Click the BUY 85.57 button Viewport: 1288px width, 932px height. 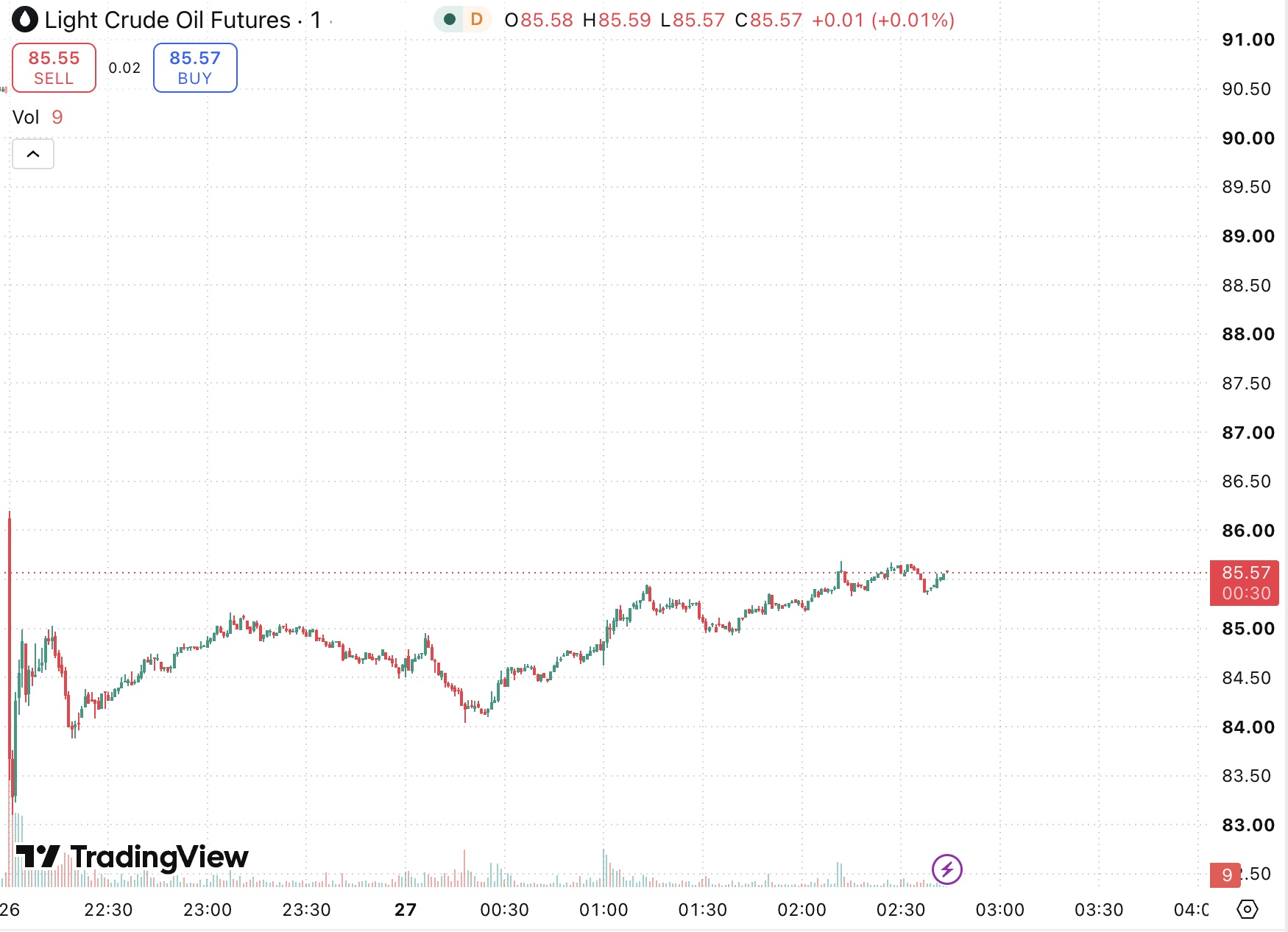[195, 68]
